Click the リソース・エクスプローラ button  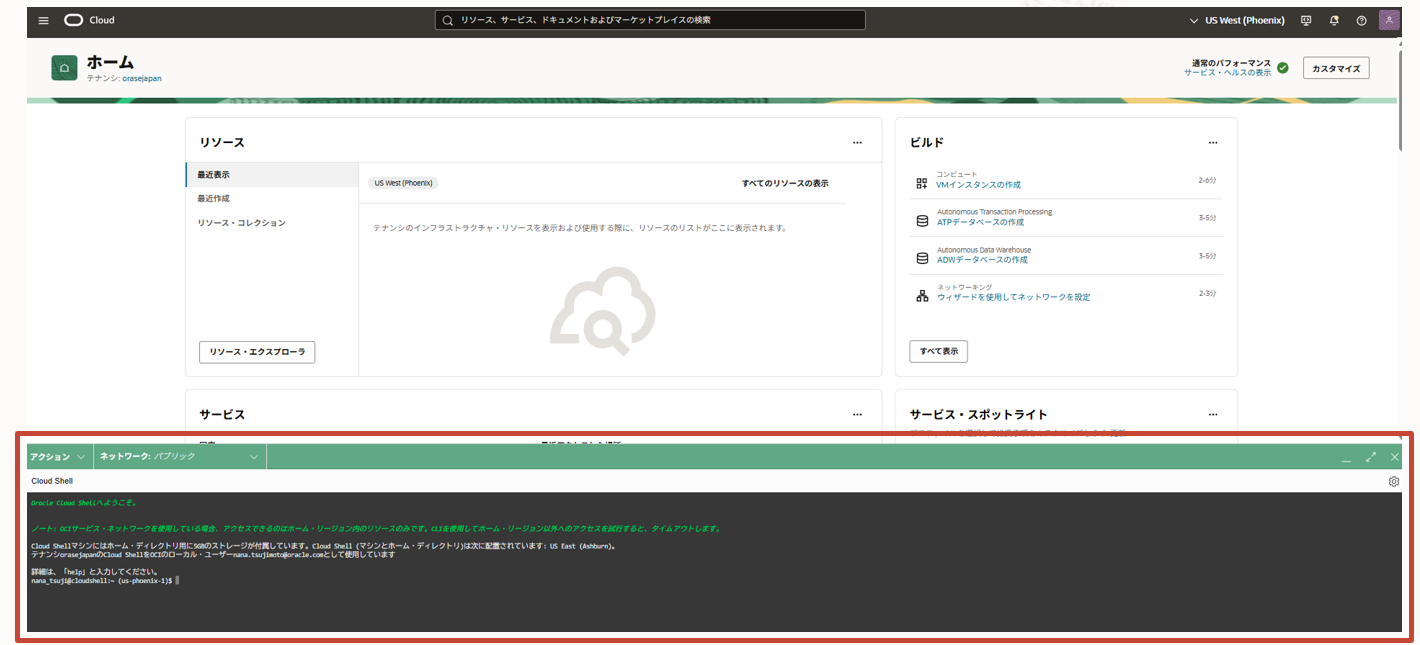(x=258, y=352)
